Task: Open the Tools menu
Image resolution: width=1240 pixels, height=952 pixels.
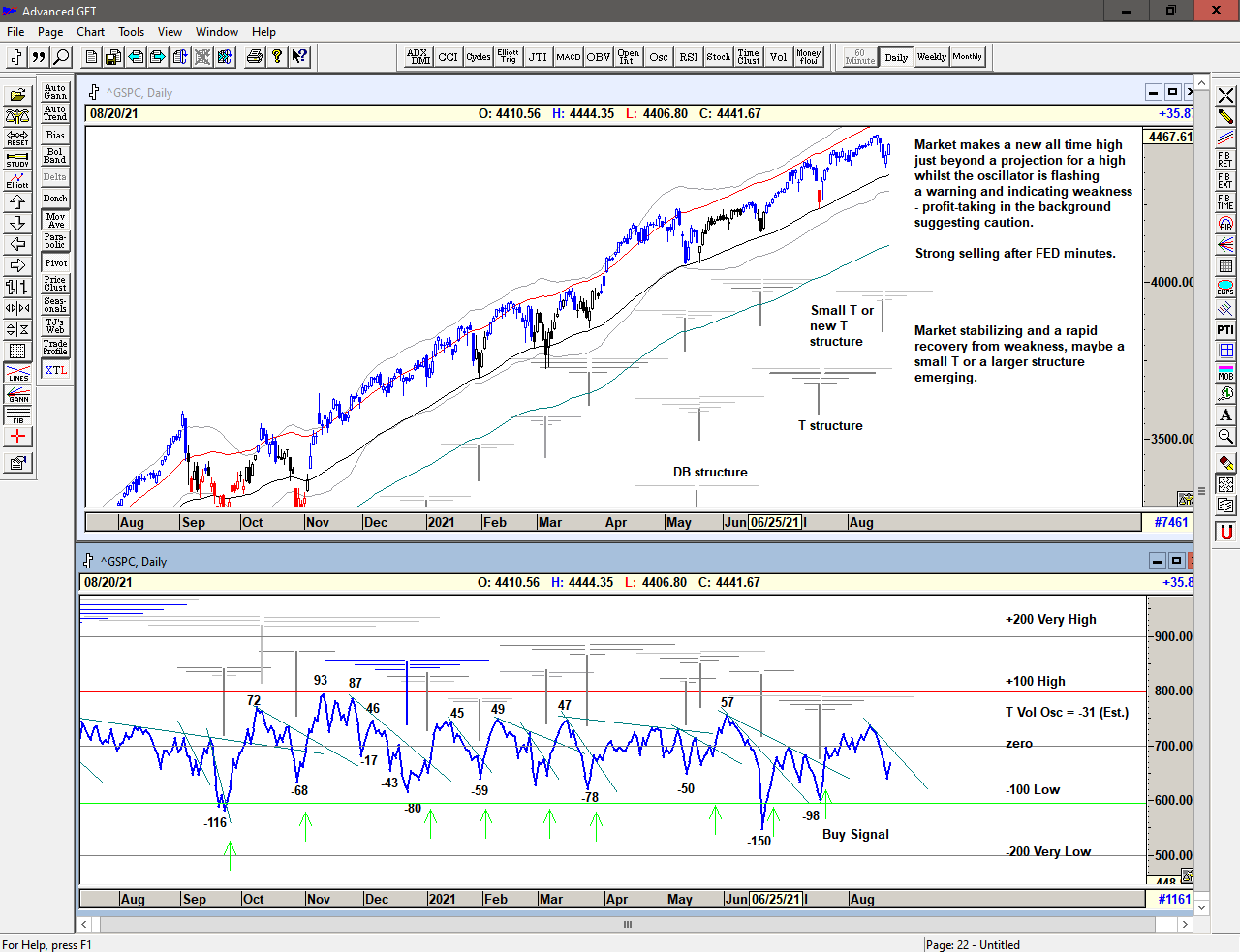Action: [131, 32]
